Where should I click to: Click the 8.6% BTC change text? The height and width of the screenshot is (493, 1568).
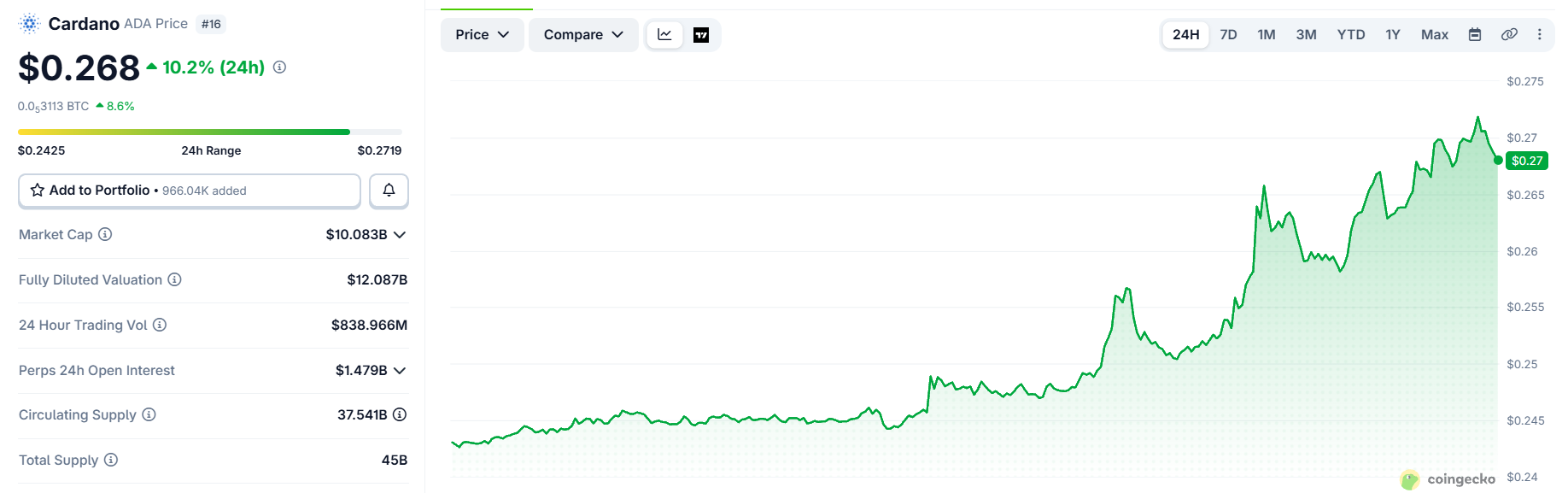point(120,106)
